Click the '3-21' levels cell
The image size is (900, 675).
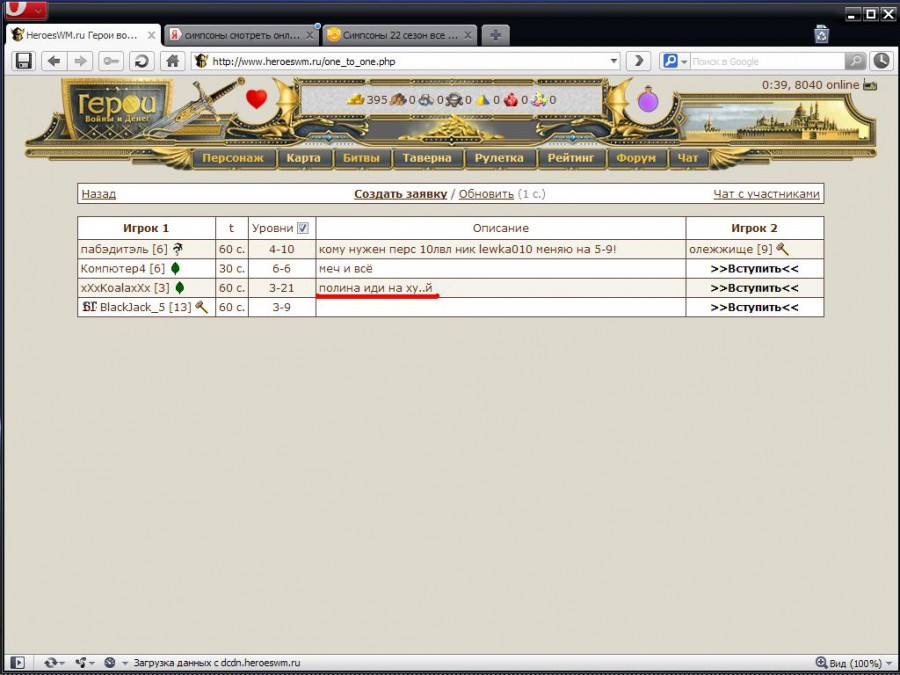[281, 288]
